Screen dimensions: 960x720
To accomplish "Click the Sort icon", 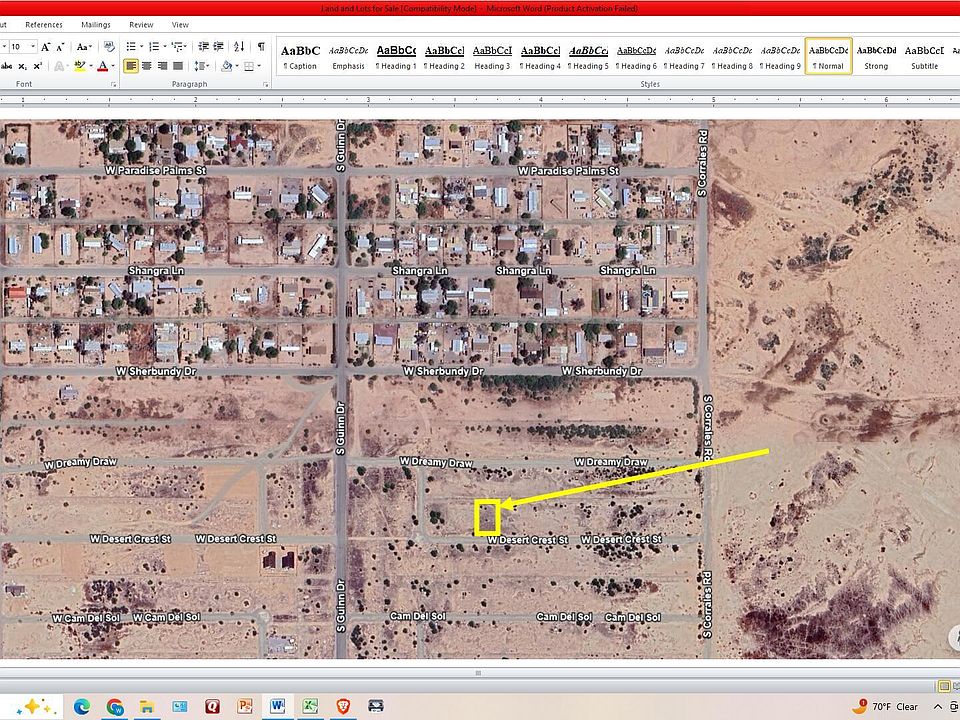I will [x=239, y=47].
